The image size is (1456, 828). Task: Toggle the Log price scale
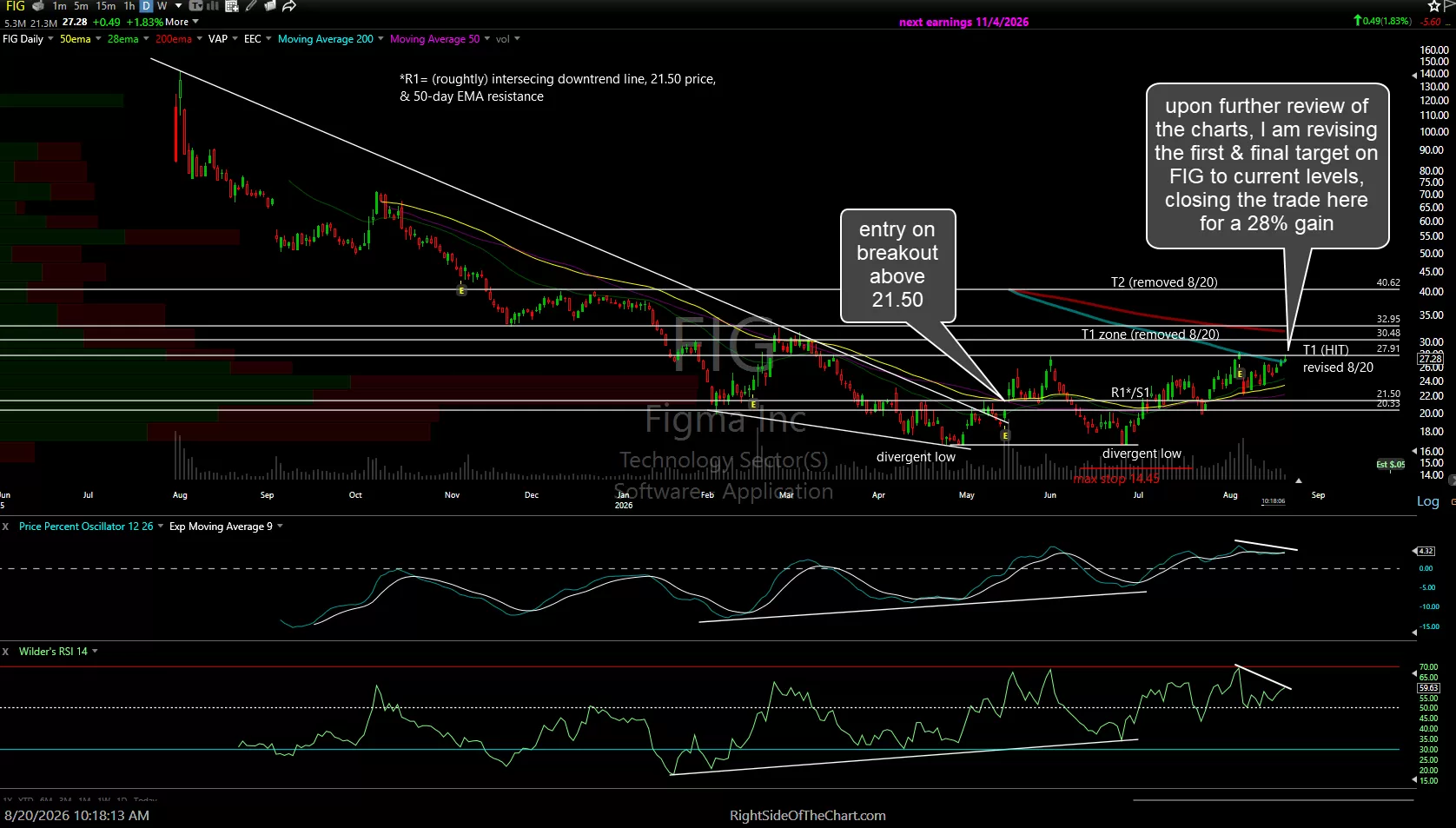click(x=1428, y=501)
